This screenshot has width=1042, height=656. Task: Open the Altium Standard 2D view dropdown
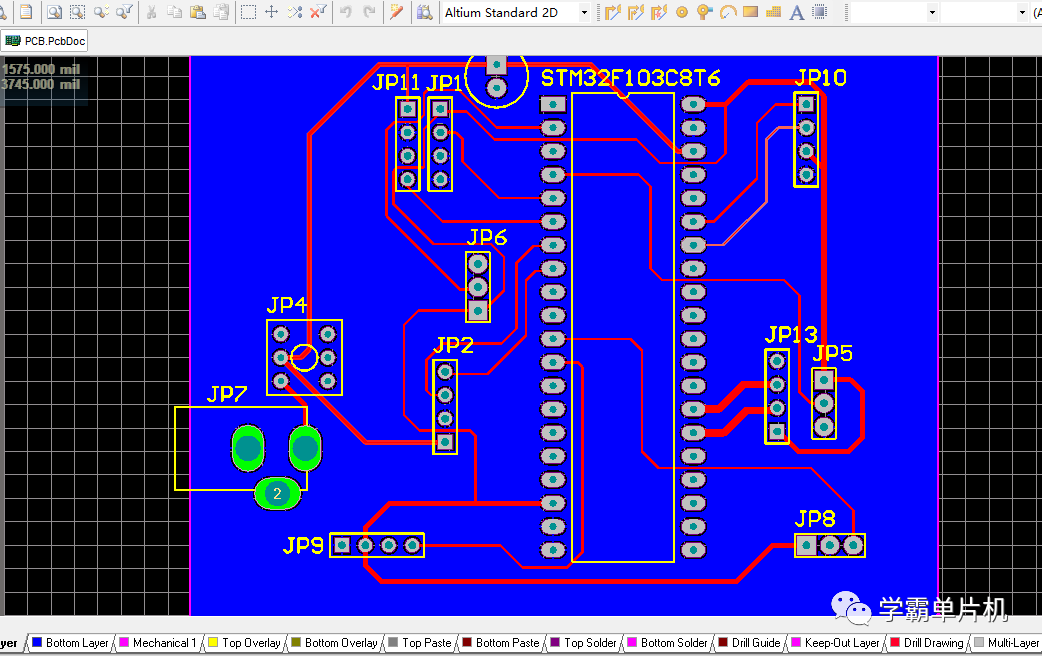(585, 12)
